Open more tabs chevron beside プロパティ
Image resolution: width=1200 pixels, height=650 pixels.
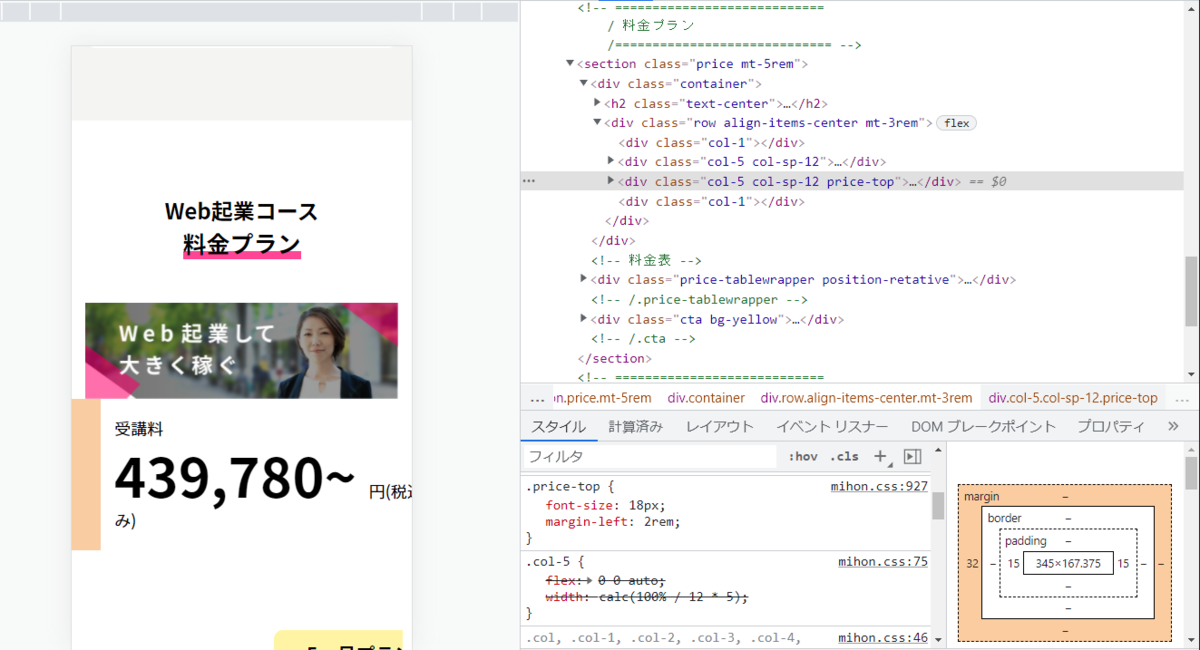coord(1173,426)
